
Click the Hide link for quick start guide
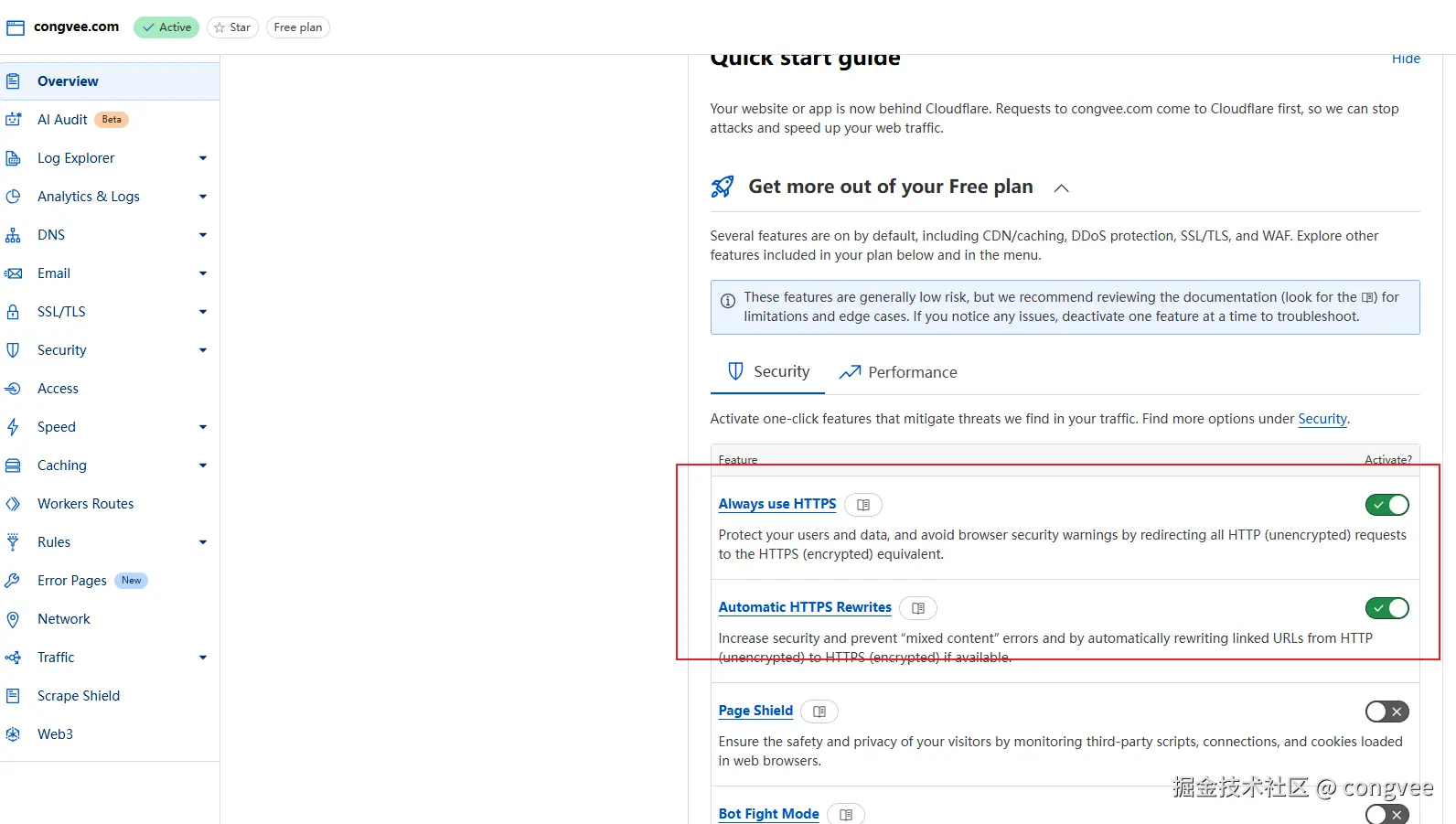tap(1406, 59)
